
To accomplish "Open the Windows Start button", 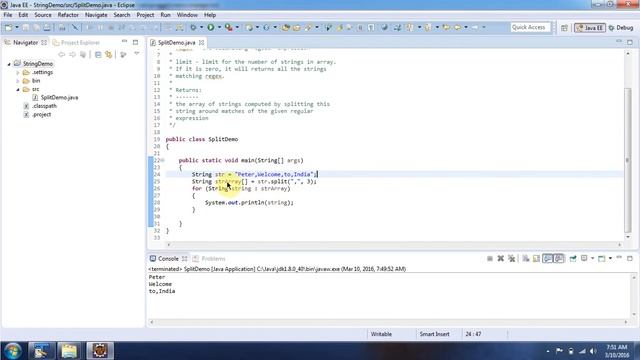I will pos(13,351).
